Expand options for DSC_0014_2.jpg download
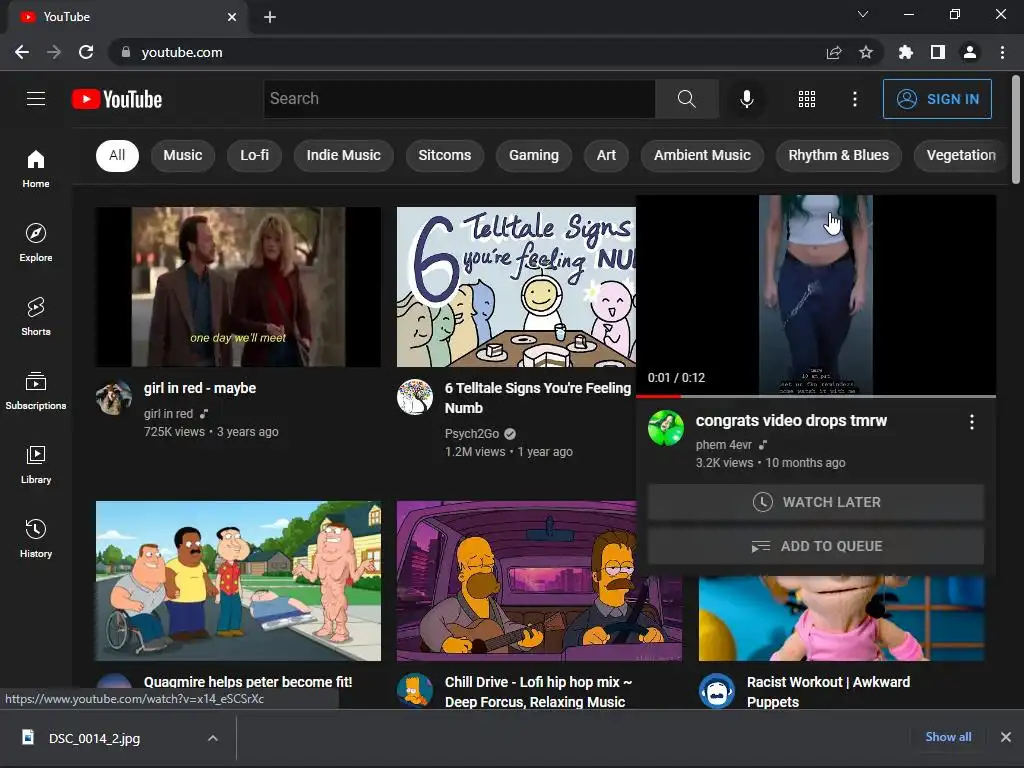This screenshot has height=768, width=1024. click(212, 738)
